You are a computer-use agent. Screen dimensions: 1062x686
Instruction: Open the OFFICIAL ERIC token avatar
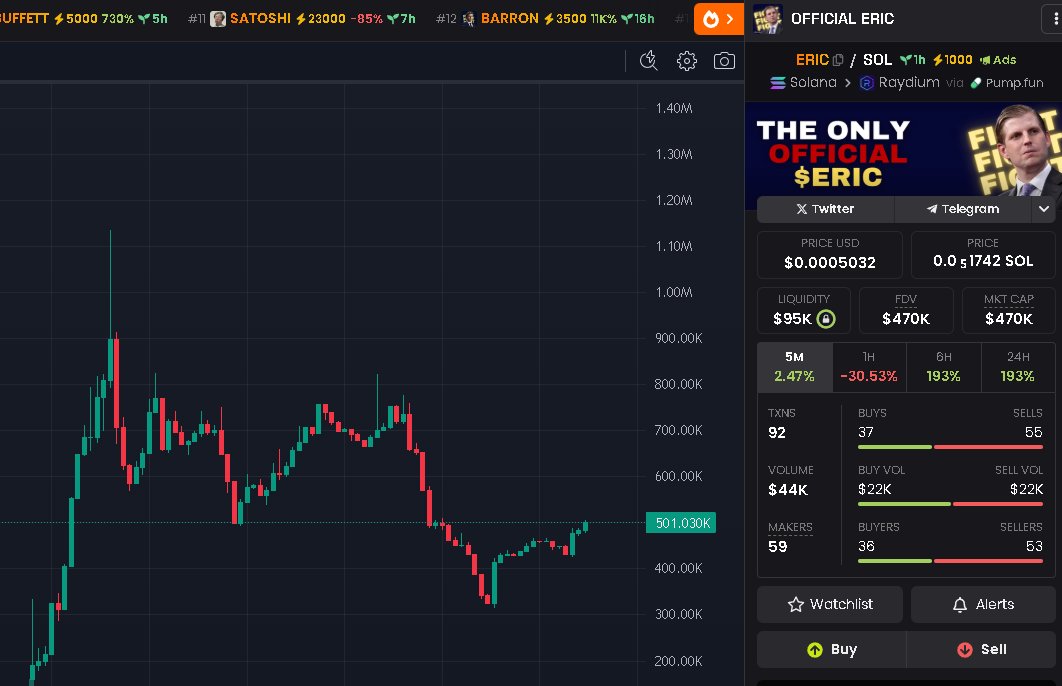767,19
